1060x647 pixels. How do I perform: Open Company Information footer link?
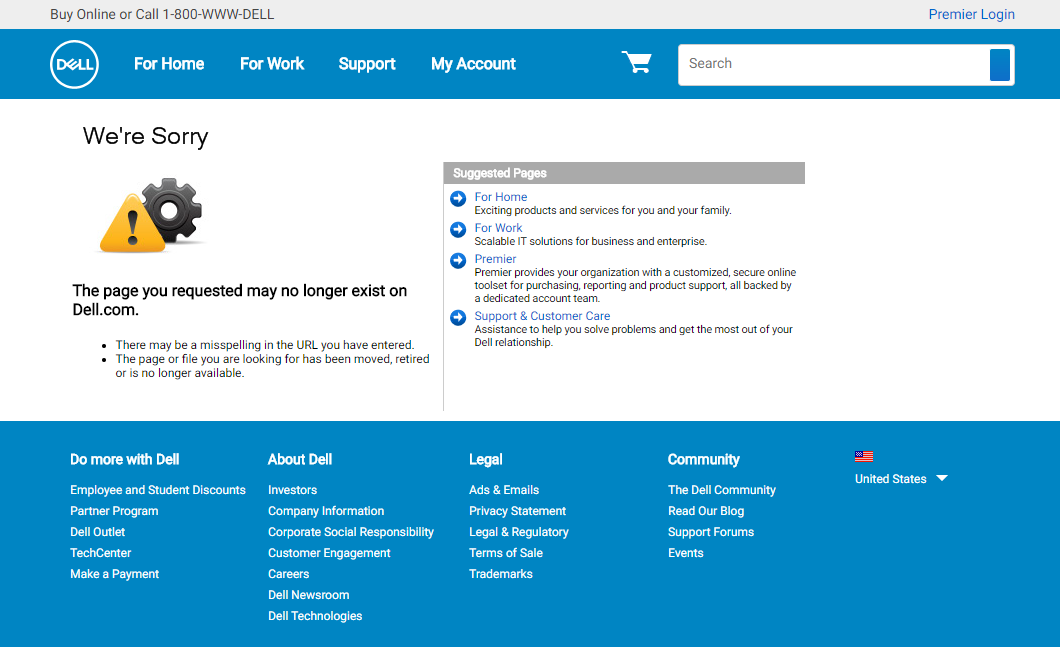point(326,511)
